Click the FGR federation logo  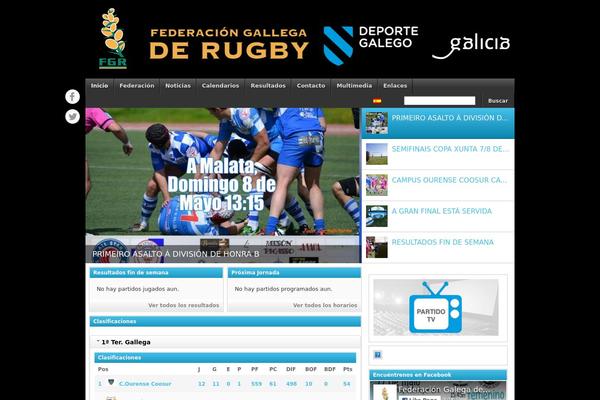[x=113, y=39]
